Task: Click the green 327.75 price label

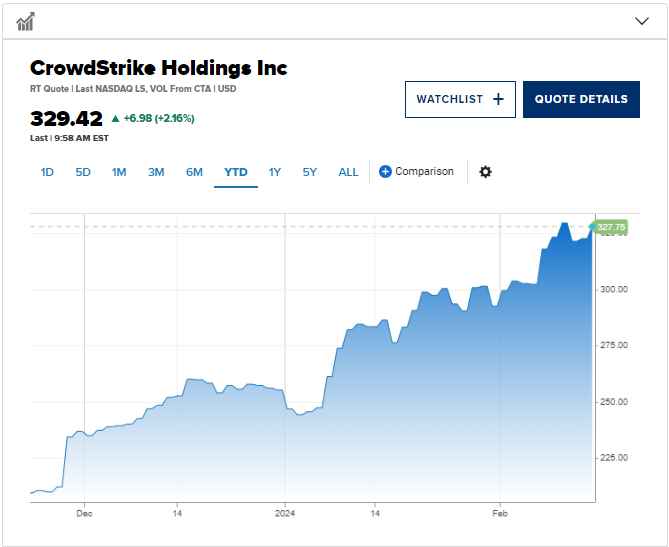Action: (x=610, y=227)
